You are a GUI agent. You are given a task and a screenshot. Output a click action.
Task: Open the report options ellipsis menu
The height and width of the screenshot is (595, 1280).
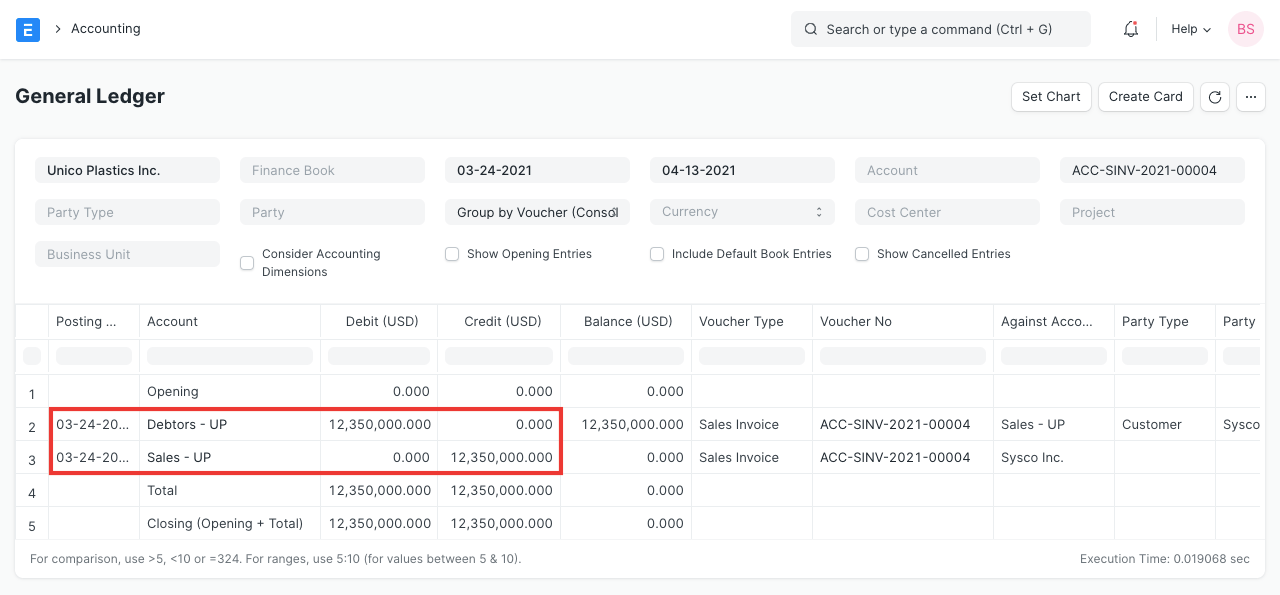(1250, 96)
